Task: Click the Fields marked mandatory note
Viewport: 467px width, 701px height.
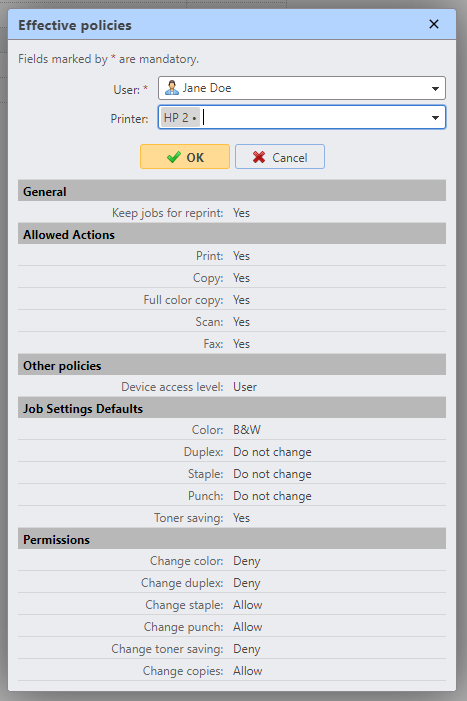Action: (x=109, y=59)
